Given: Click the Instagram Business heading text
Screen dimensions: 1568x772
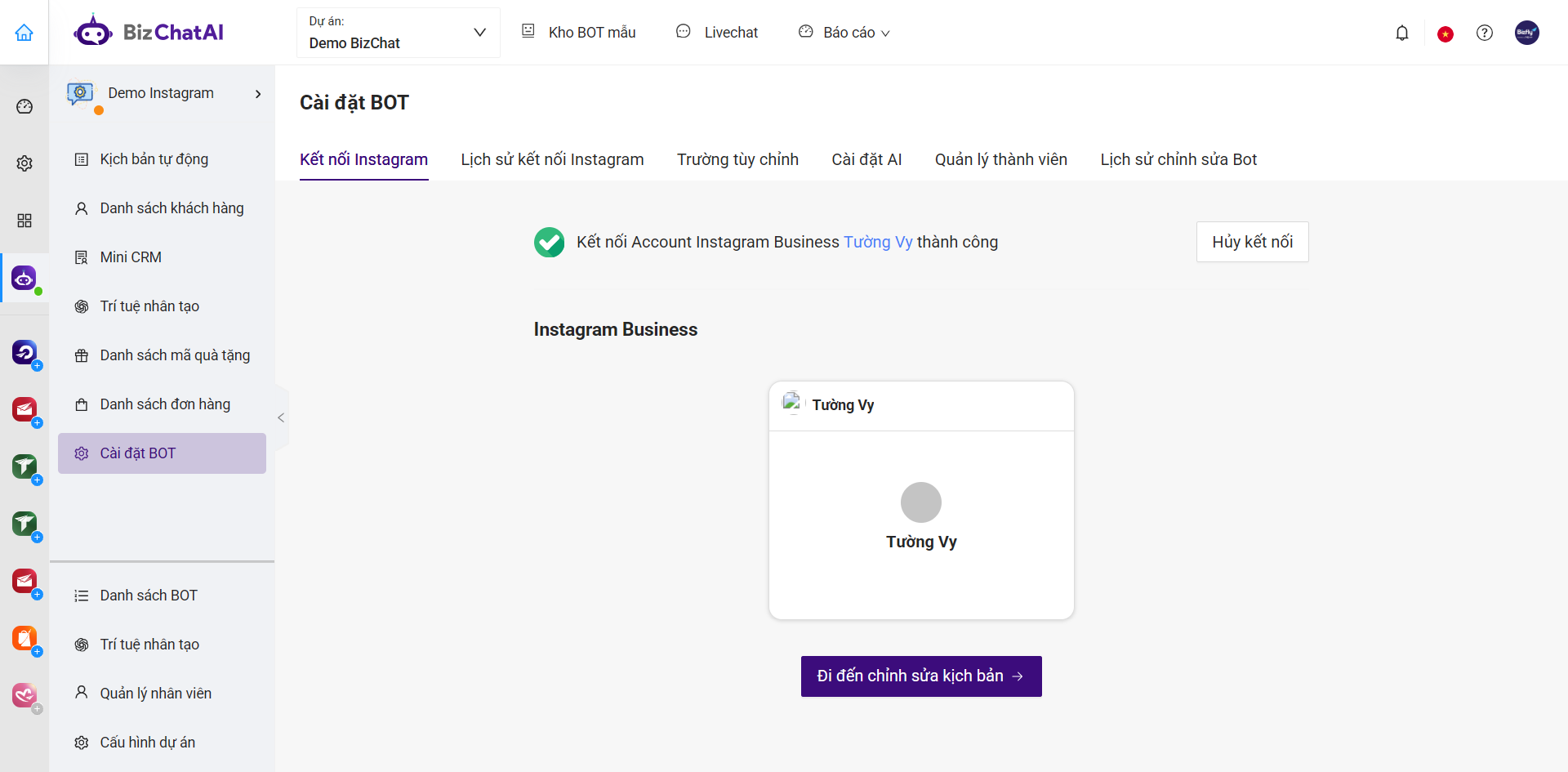Looking at the screenshot, I should (x=616, y=329).
